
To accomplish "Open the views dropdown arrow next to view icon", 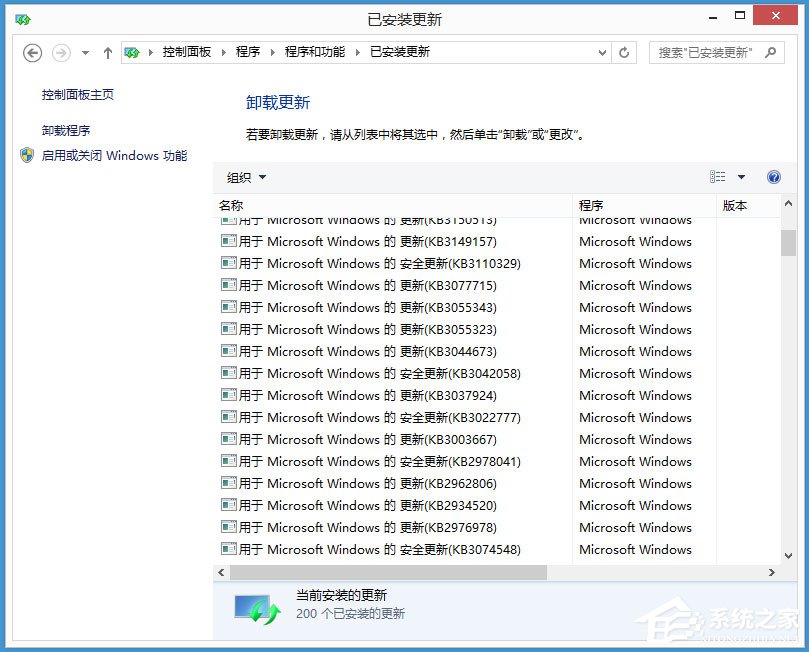I will [741, 177].
